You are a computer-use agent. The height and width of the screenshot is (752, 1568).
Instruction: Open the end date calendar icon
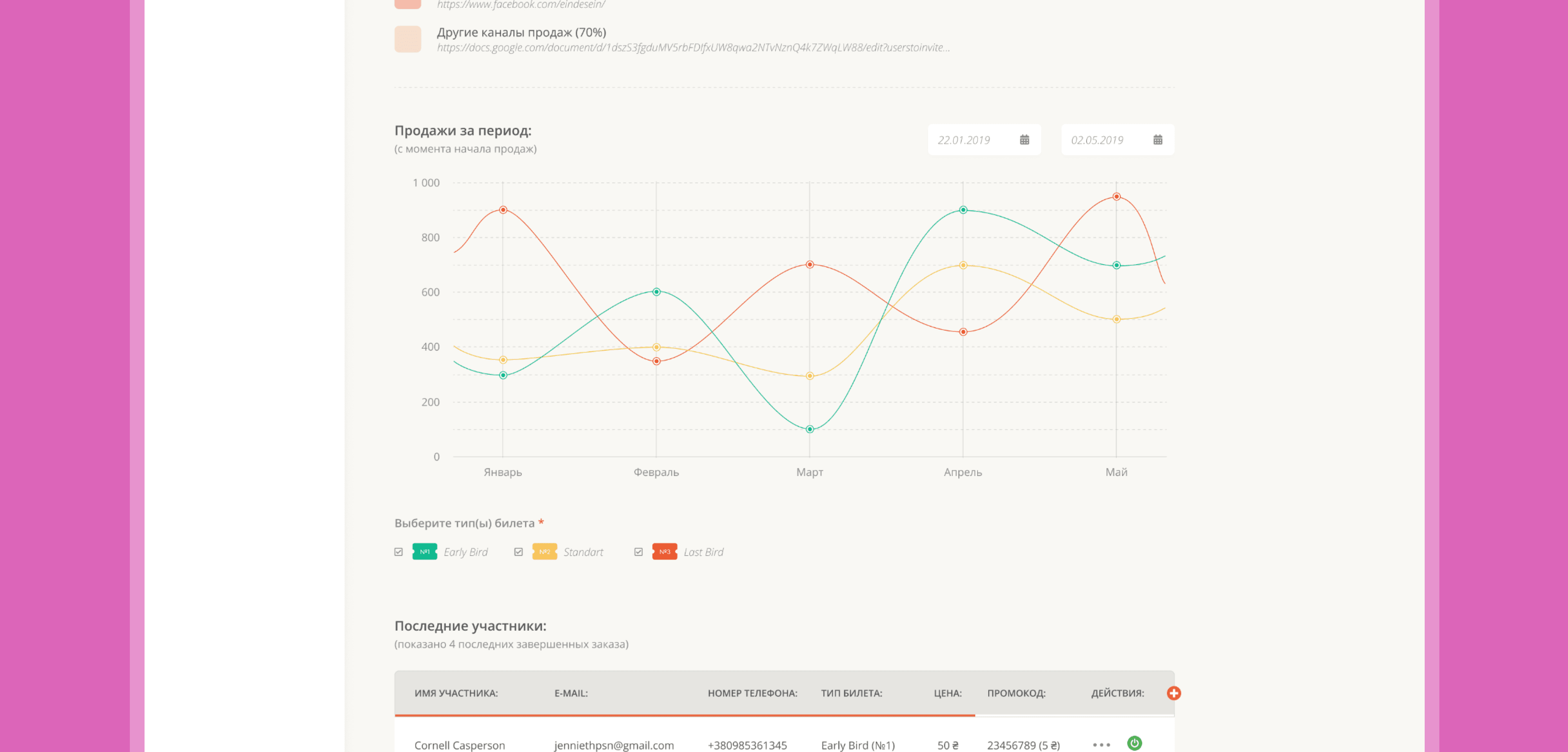point(1158,140)
